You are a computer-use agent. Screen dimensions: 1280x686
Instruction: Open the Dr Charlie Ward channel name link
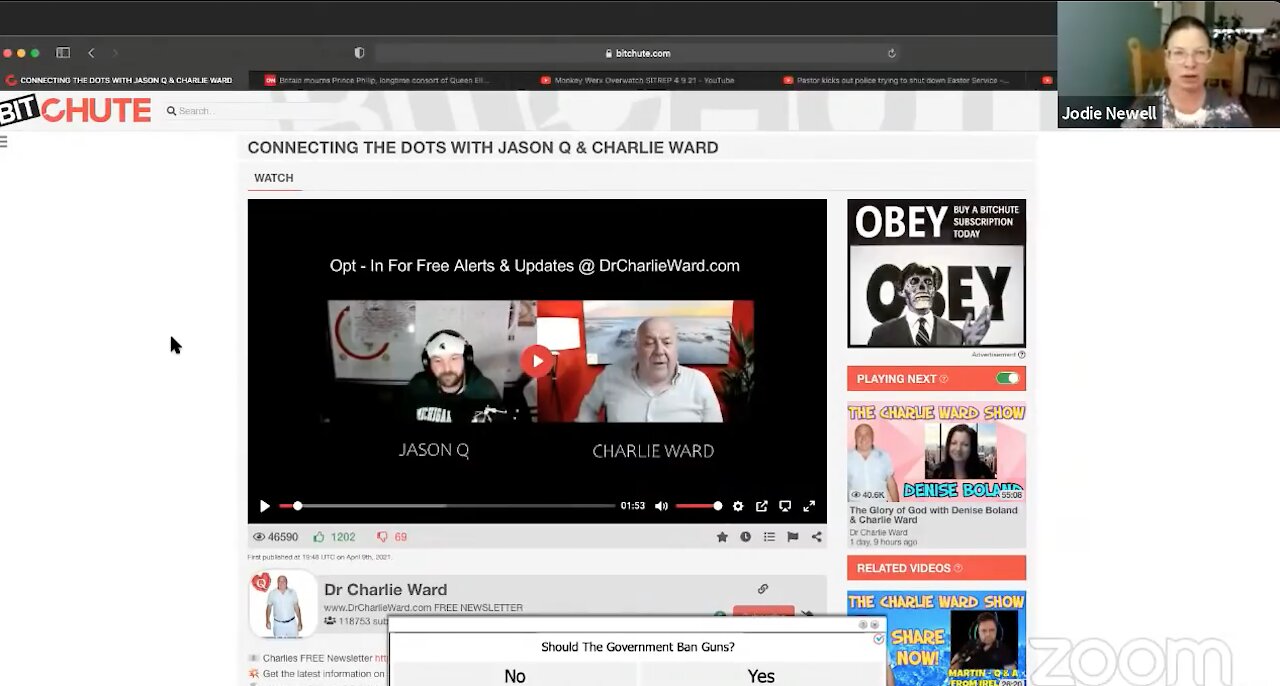pyautogui.click(x=385, y=590)
